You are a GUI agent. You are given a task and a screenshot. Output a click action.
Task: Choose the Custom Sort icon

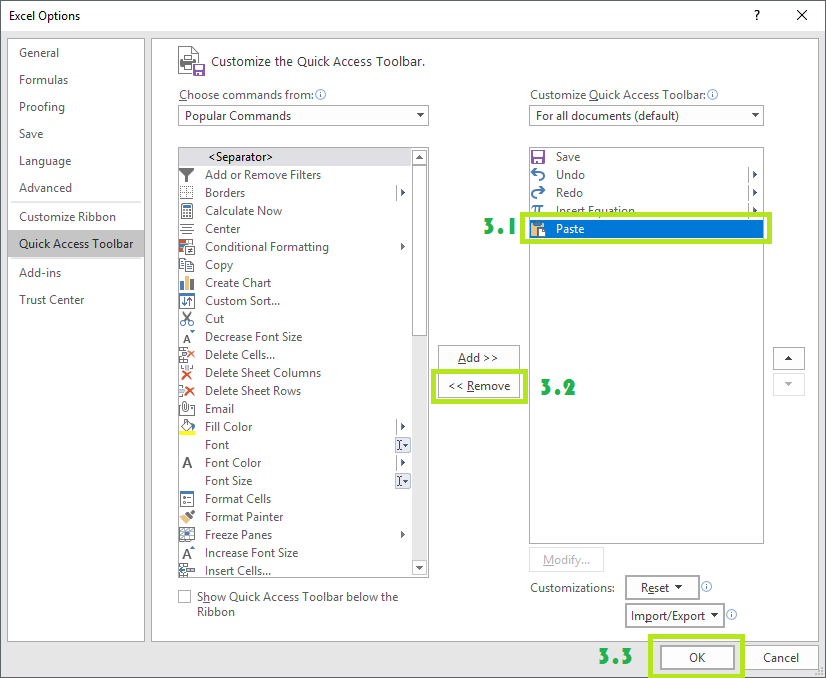(x=186, y=301)
